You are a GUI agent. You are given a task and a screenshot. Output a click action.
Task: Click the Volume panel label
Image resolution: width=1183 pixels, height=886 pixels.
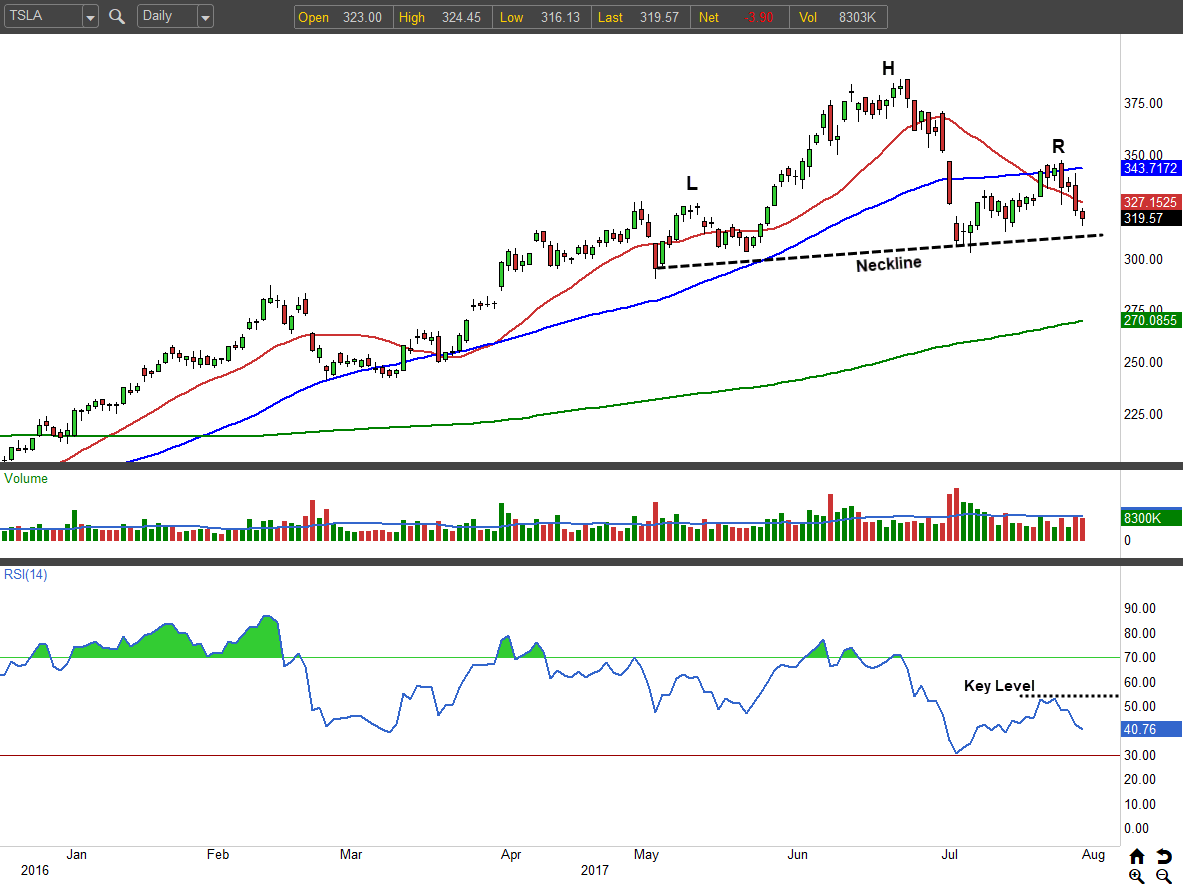(x=26, y=479)
